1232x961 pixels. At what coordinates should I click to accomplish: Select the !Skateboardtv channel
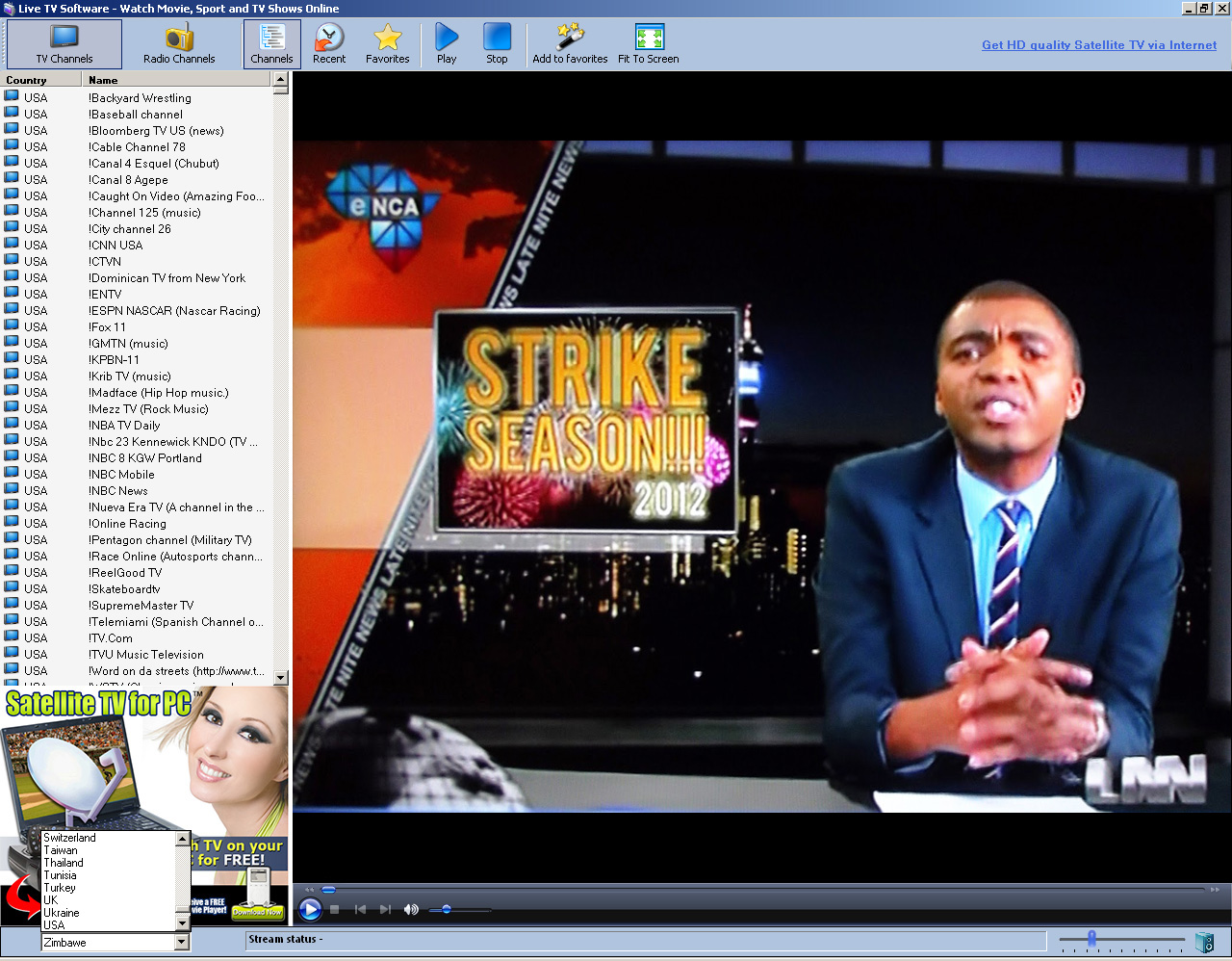coord(137,588)
